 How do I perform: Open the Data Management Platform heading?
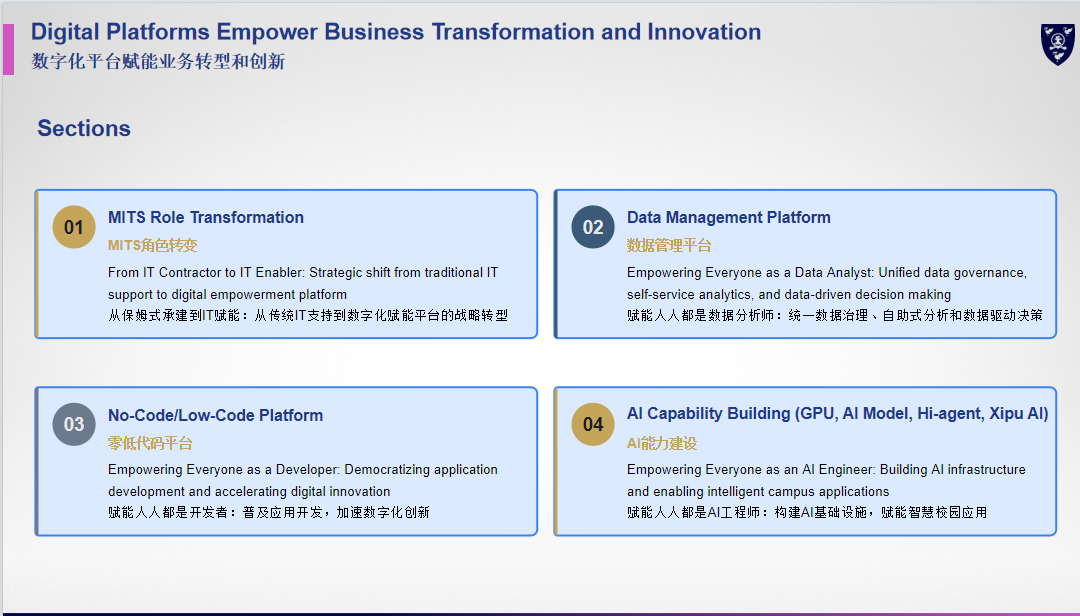[x=728, y=217]
